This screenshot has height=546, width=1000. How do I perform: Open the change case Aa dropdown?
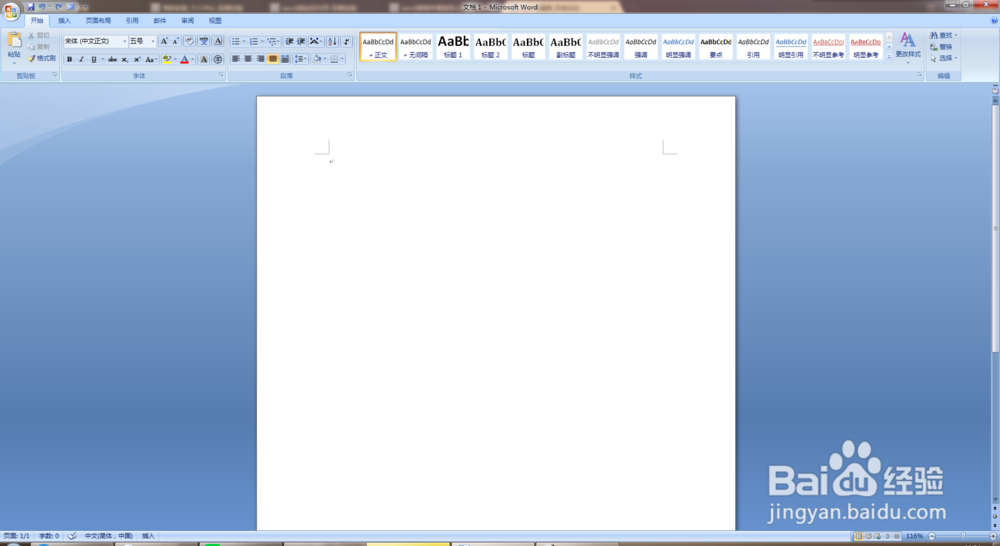(x=151, y=59)
